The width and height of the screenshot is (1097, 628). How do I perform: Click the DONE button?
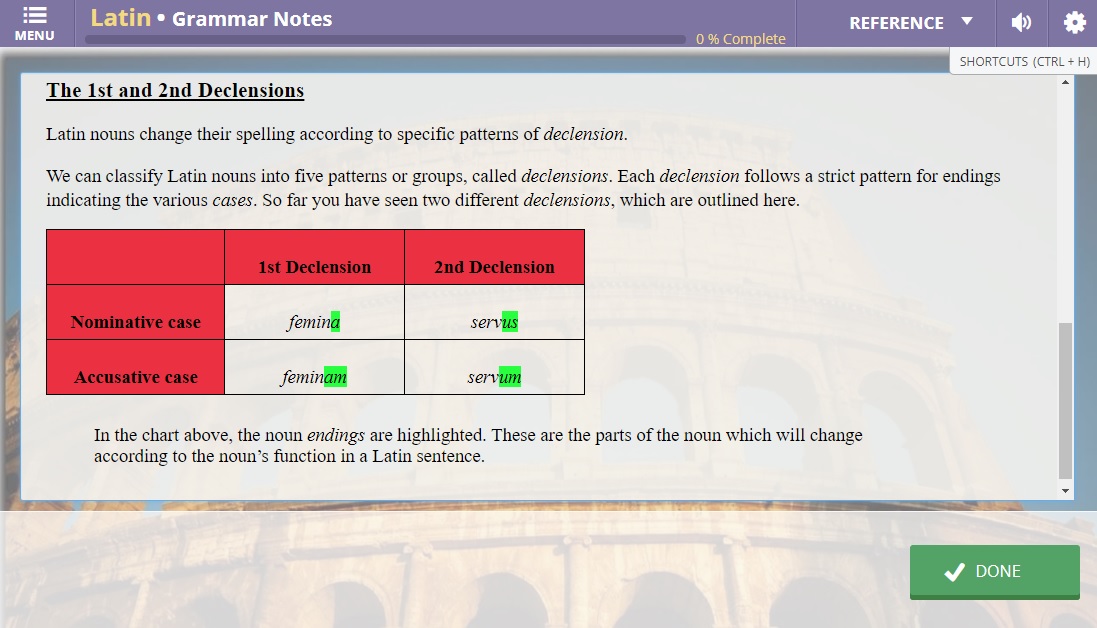click(x=994, y=571)
